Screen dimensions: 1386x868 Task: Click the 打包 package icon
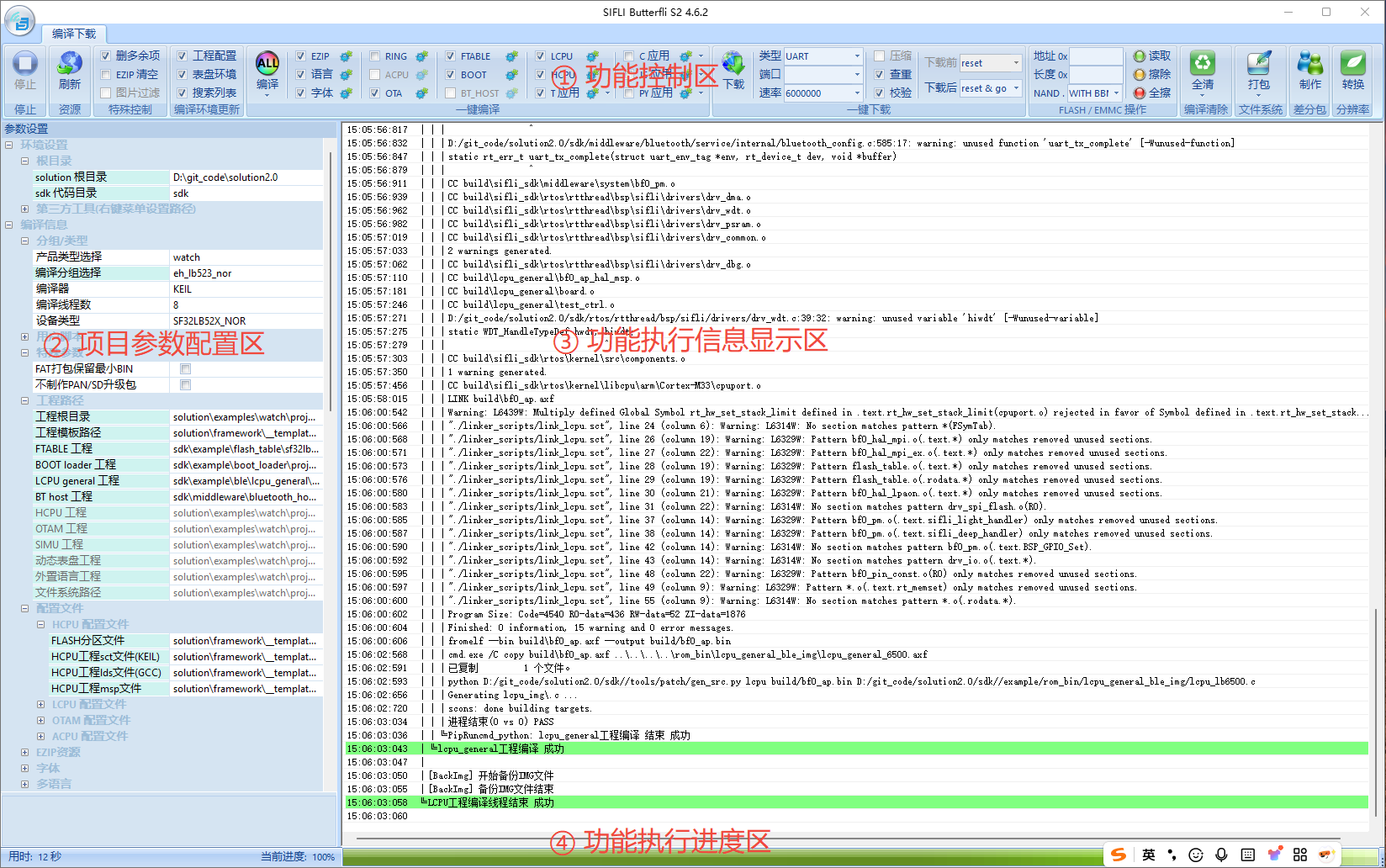coord(1259,64)
